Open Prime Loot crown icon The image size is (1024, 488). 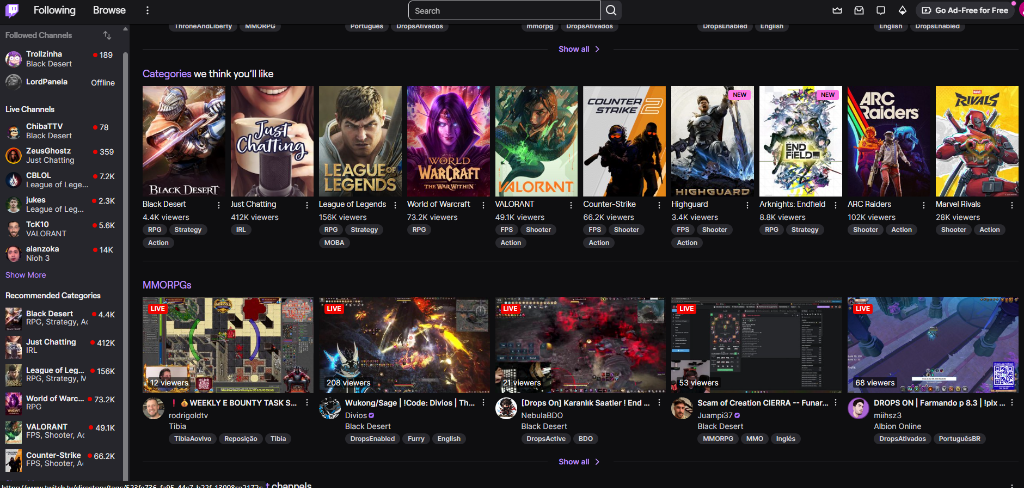[x=837, y=10]
